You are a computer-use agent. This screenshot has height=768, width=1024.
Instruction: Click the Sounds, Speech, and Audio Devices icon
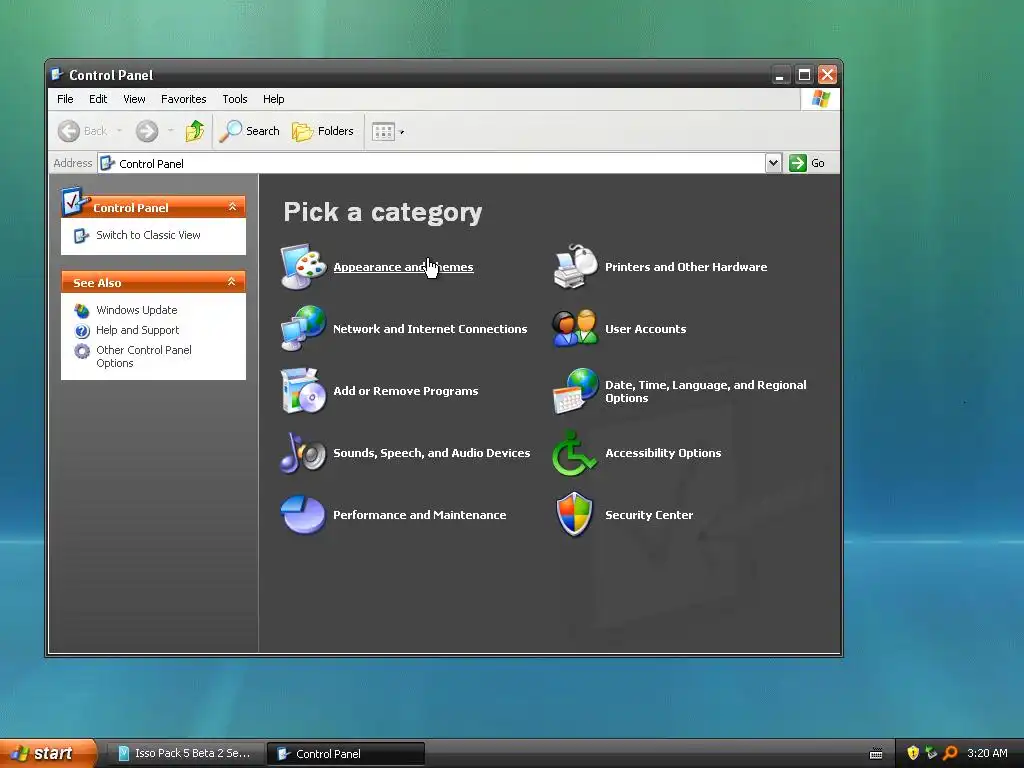[303, 453]
